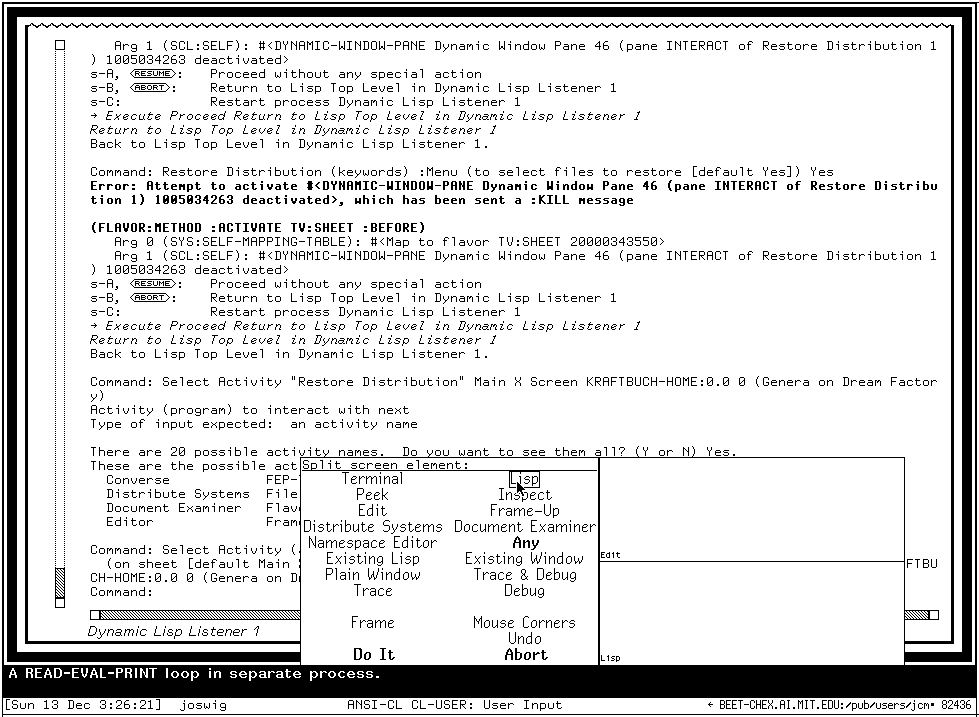This screenshot has height=717, width=979.
Task: Click the bold FLAVOR:METHOD :ACTIVATE TV:SHEET line
Action: pyautogui.click(x=258, y=227)
